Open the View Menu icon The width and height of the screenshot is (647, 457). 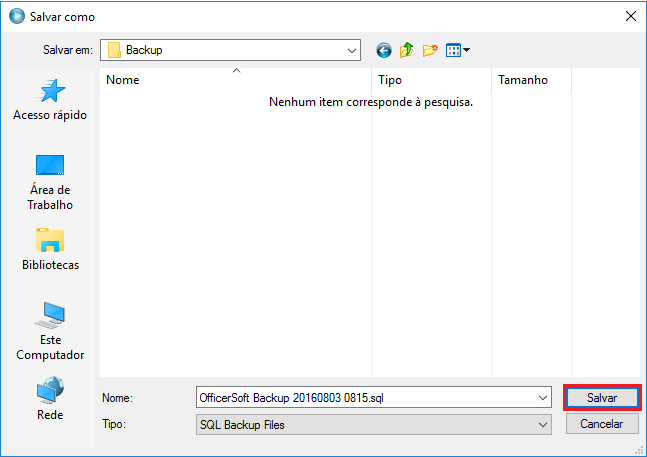pos(458,50)
